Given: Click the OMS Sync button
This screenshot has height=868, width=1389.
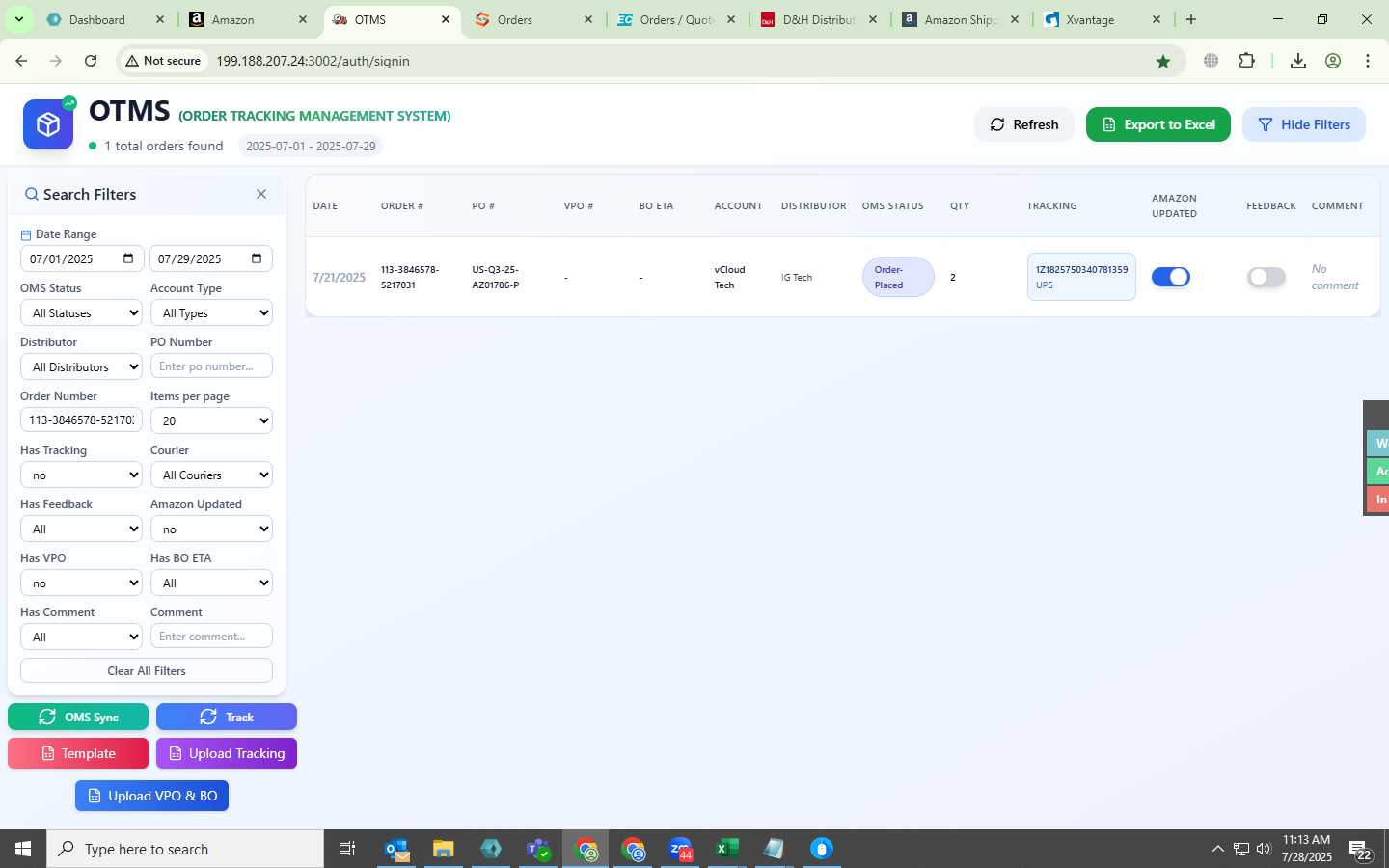Looking at the screenshot, I should click(x=78, y=717).
